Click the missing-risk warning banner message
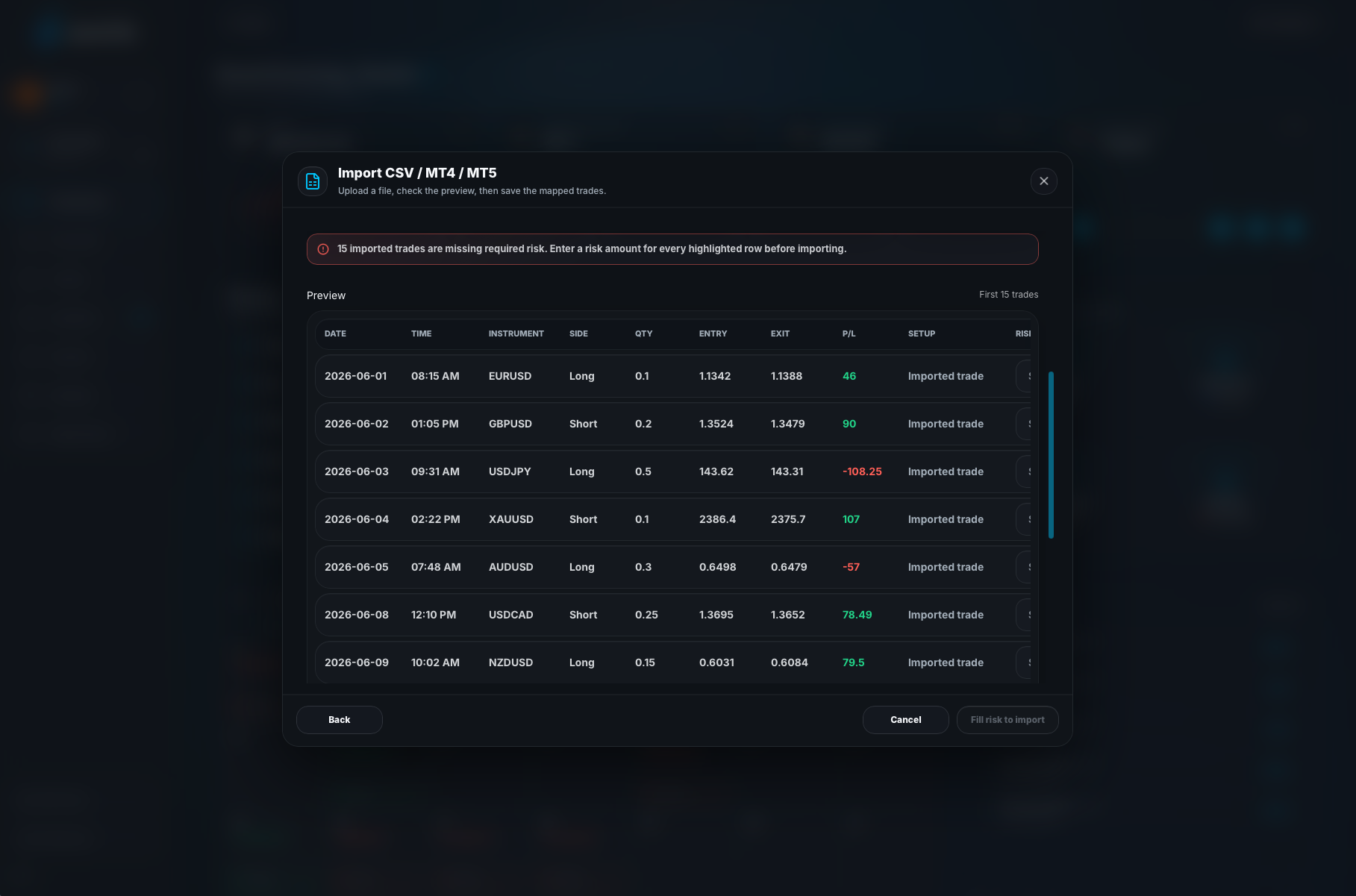The height and width of the screenshot is (896, 1356). [592, 249]
